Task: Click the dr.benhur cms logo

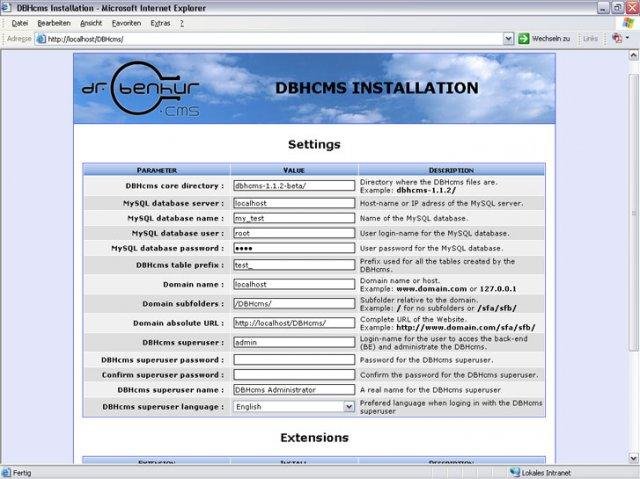Action: tap(141, 88)
